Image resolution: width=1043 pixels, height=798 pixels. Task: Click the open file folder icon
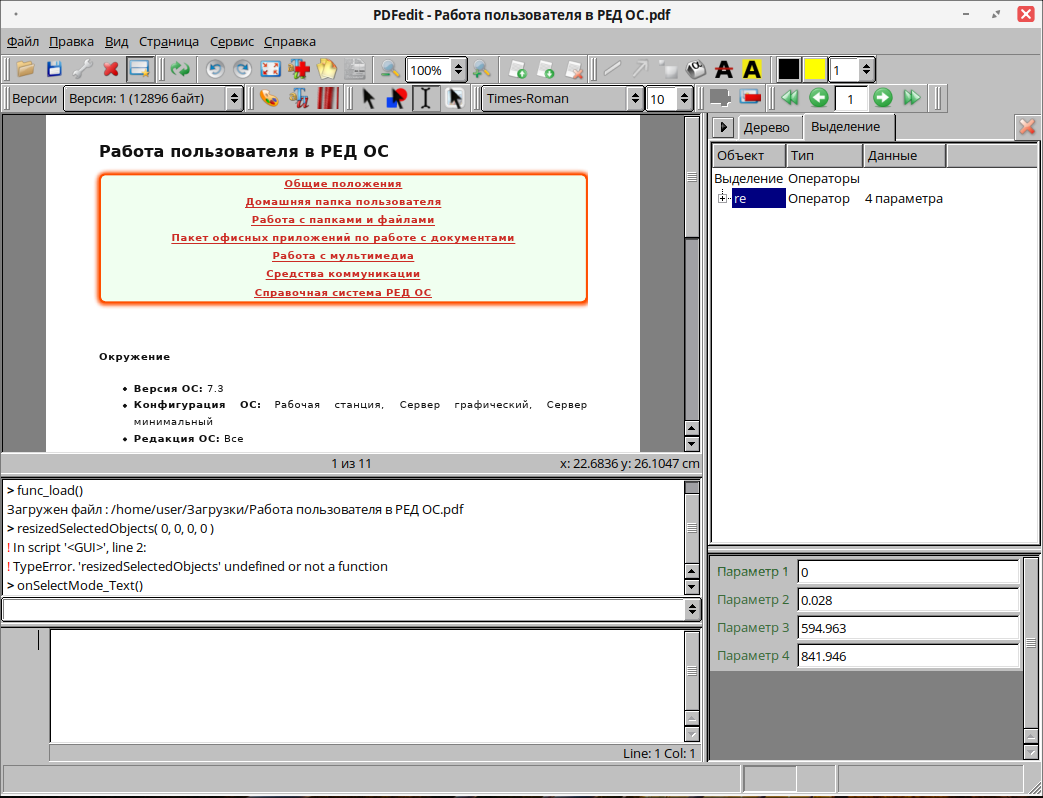pos(25,69)
